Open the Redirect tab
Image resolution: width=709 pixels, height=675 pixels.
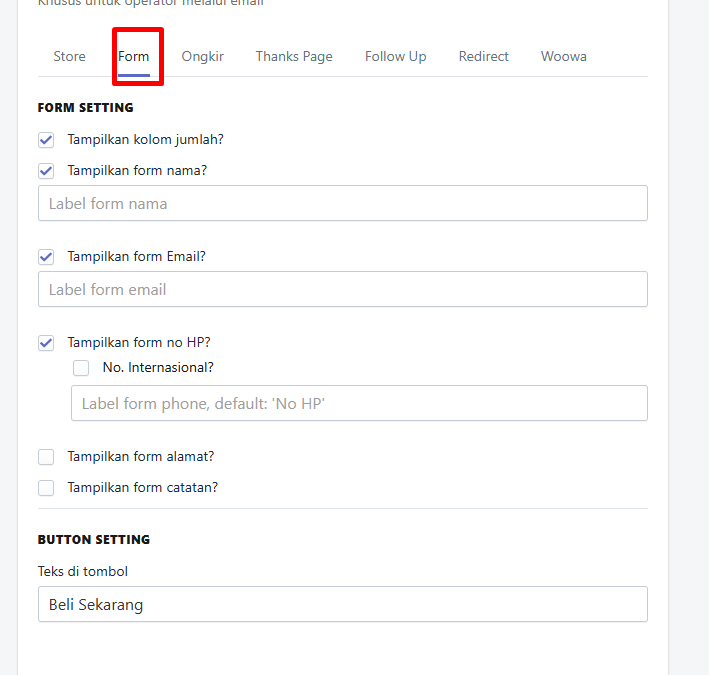point(483,57)
